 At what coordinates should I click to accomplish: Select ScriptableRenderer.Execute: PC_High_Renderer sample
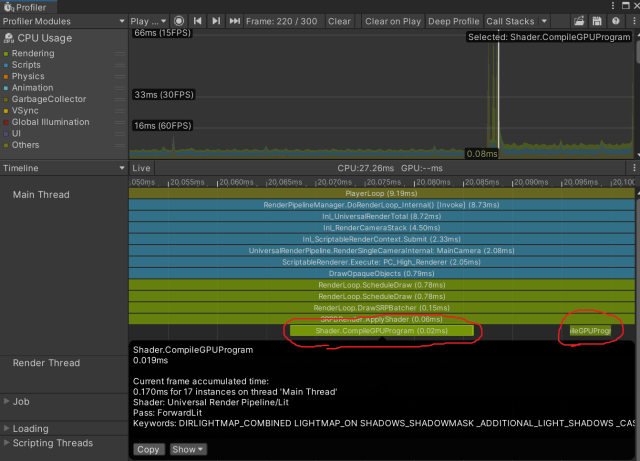point(382,262)
